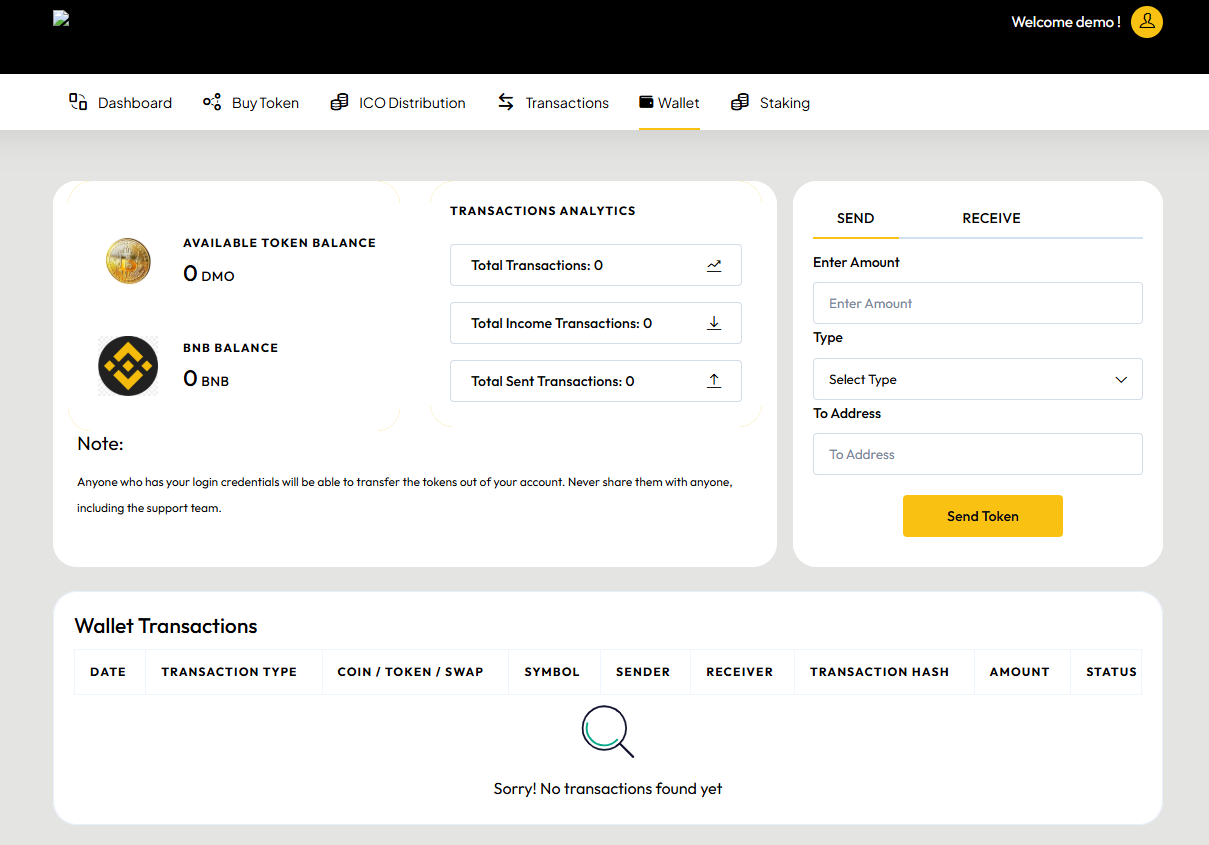1209x845 pixels.
Task: Select the SEND tab
Action: coord(855,218)
